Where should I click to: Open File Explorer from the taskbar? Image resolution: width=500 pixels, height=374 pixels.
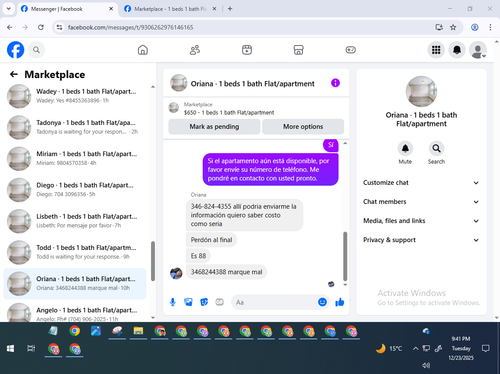[x=138, y=331]
